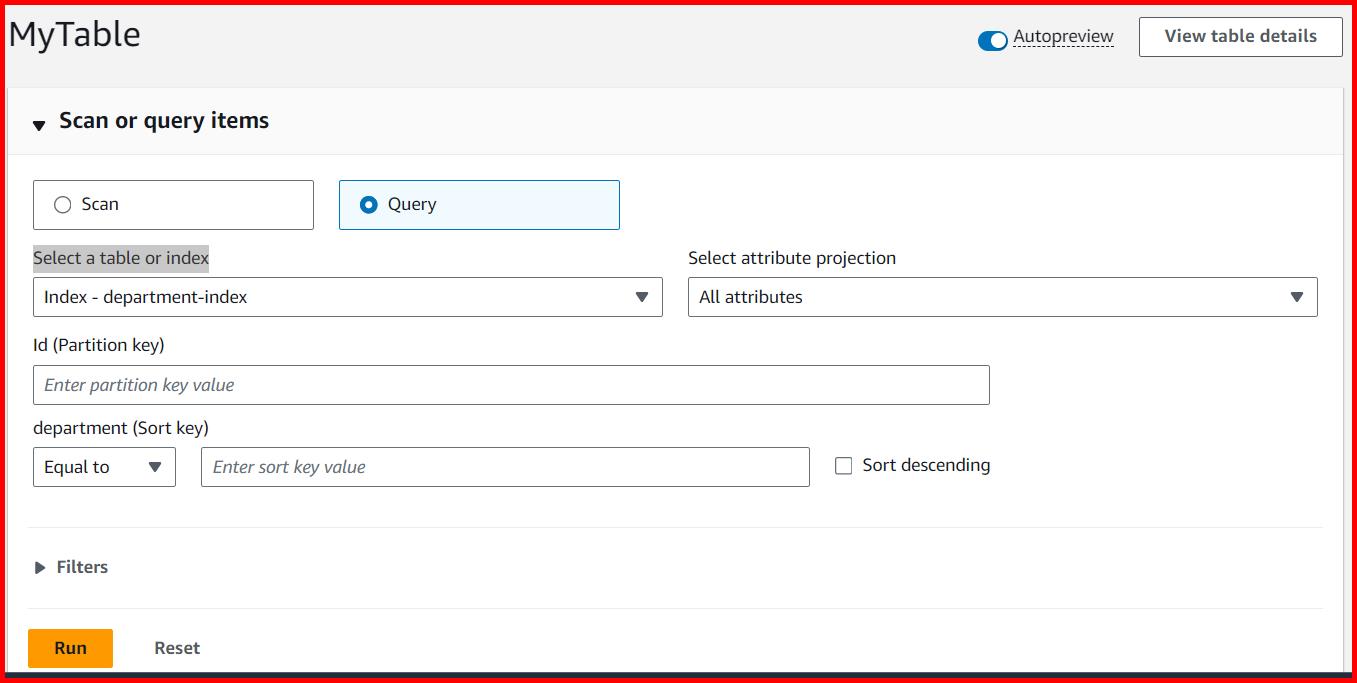The height and width of the screenshot is (683, 1357).
Task: Click the chevron on the index selector
Action: click(643, 296)
